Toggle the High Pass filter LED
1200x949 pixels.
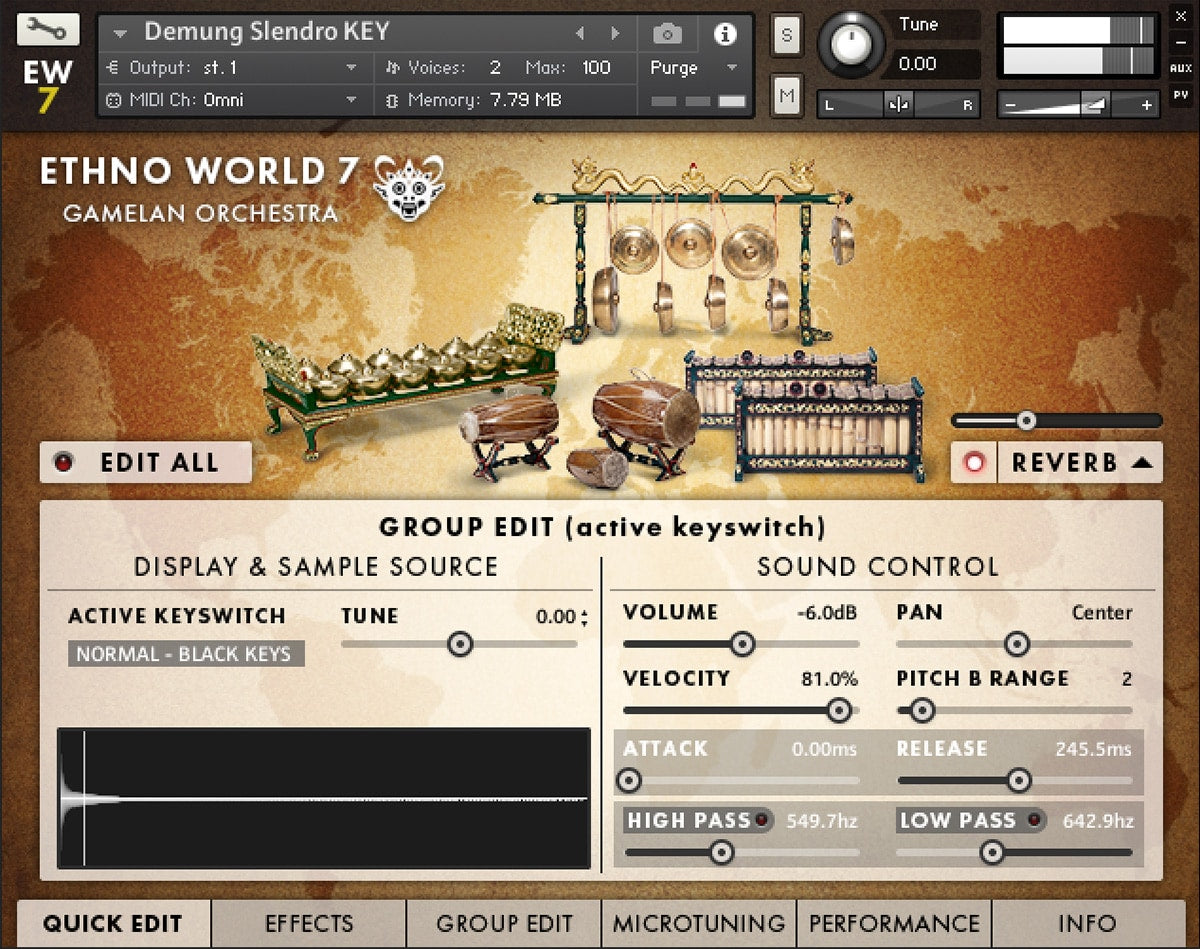point(761,821)
